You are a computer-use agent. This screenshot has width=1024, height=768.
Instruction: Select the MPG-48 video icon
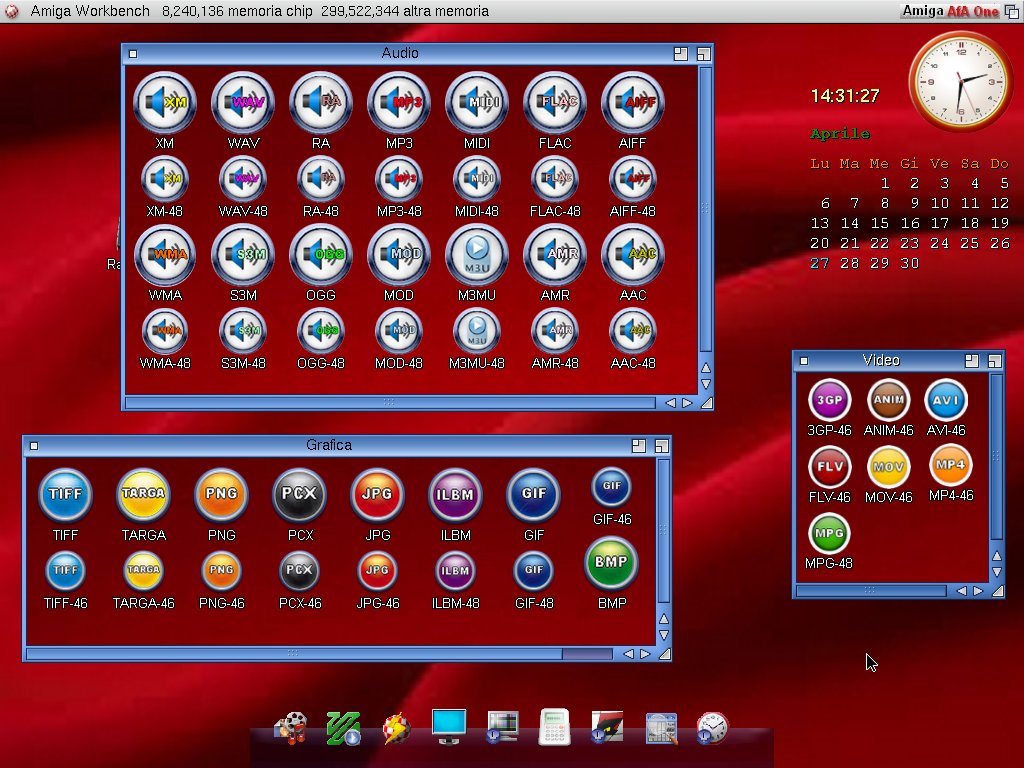tap(829, 534)
